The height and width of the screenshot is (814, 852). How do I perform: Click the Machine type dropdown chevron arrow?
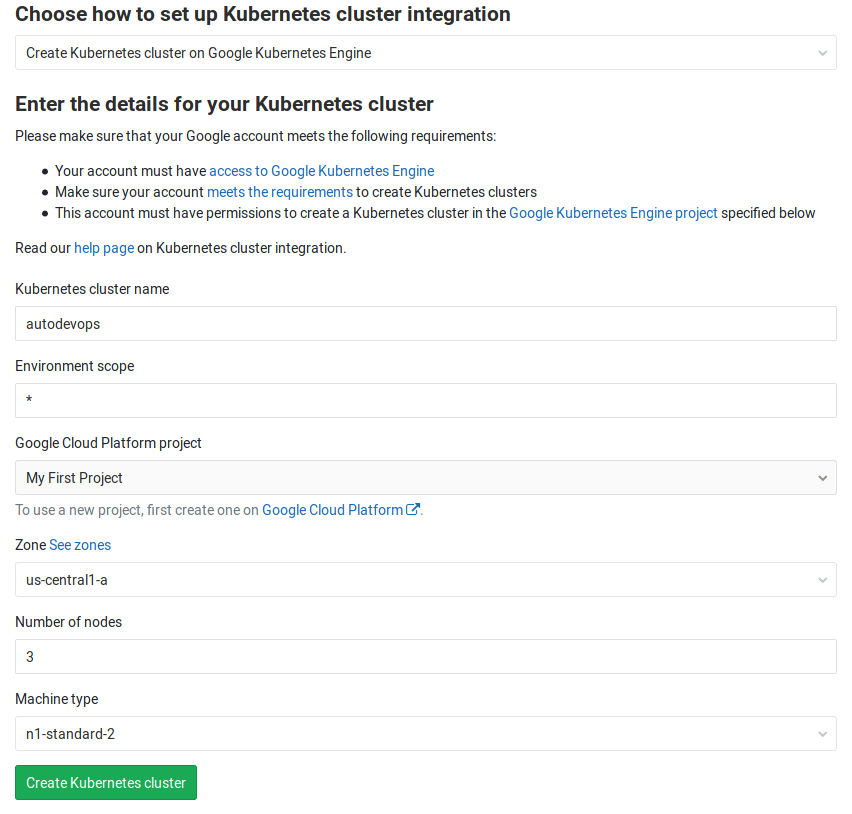[822, 733]
